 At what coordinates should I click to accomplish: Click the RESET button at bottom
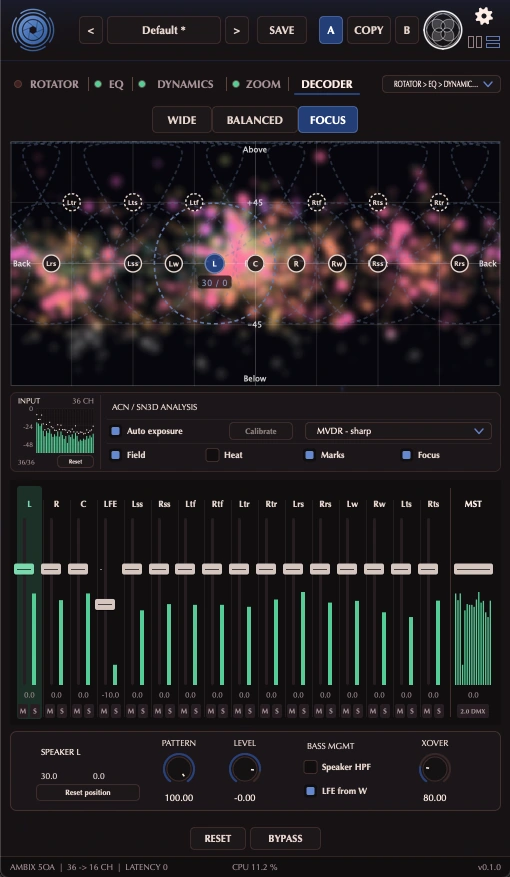[218, 838]
